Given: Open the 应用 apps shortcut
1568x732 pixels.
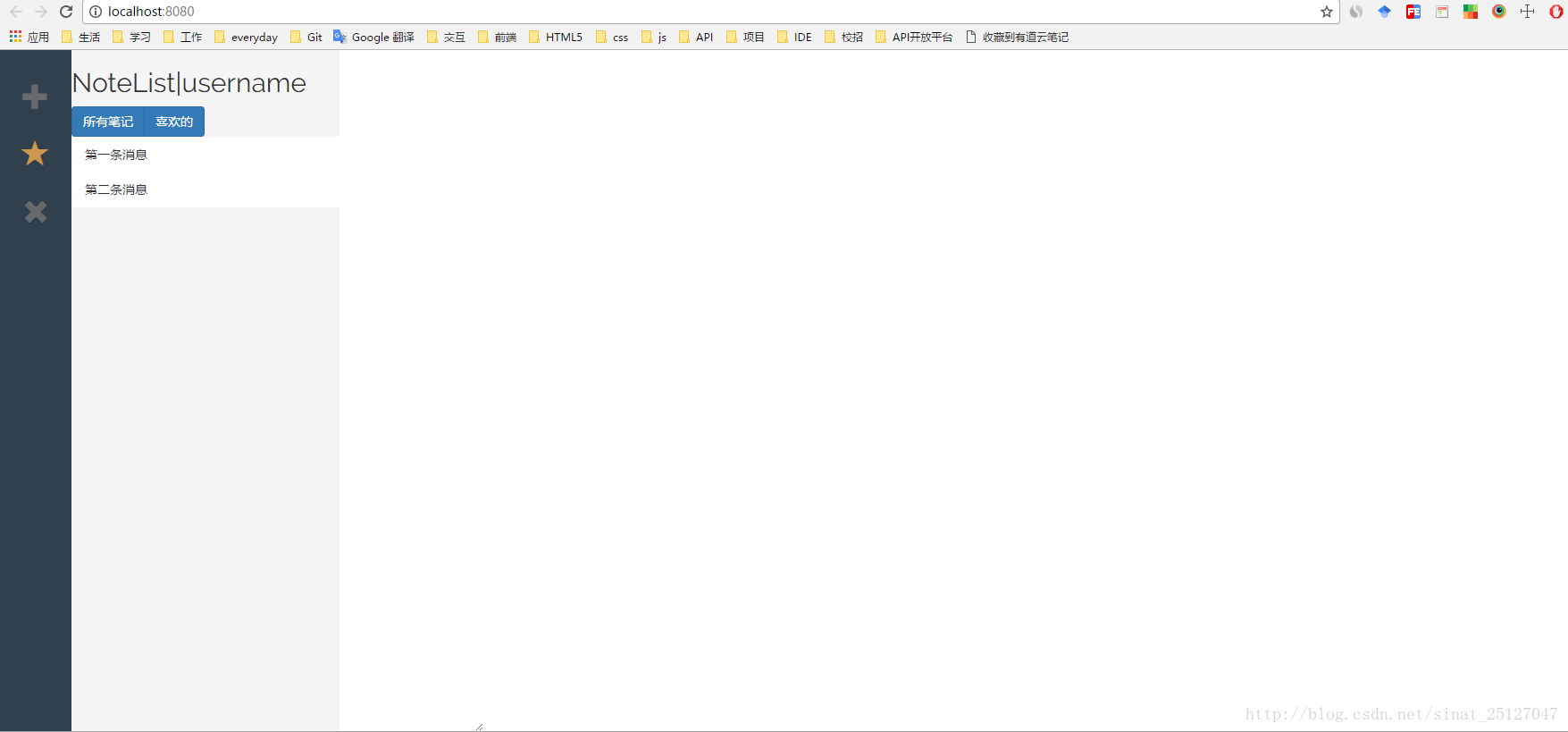Looking at the screenshot, I should point(29,37).
